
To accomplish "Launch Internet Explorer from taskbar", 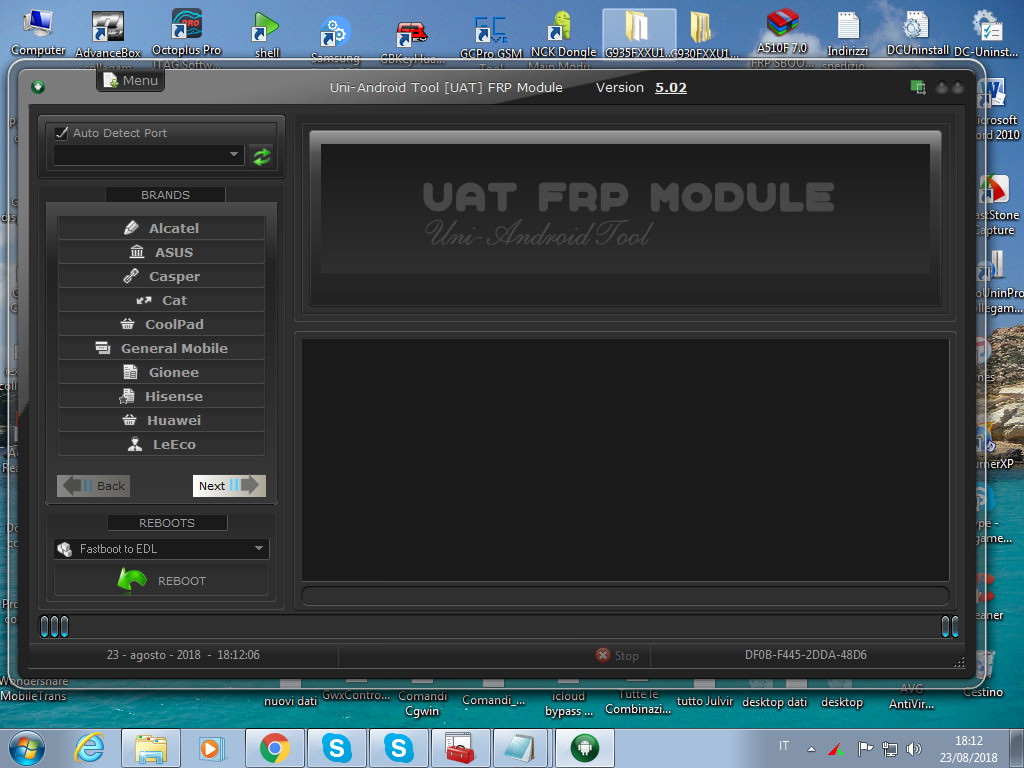I will point(89,748).
